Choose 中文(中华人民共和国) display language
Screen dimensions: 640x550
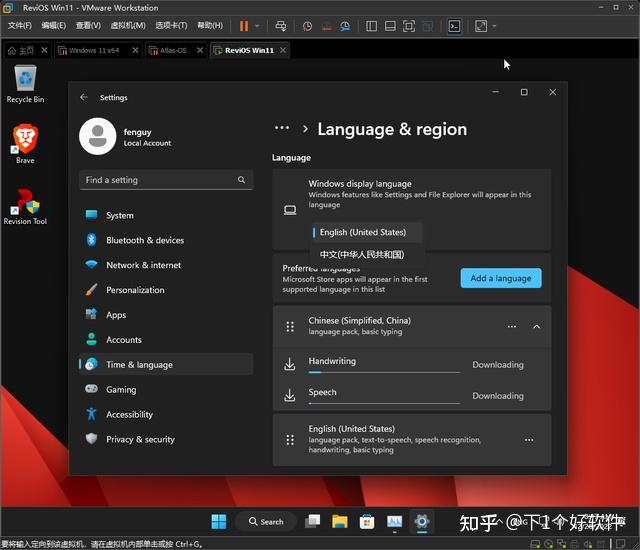[x=367, y=255]
